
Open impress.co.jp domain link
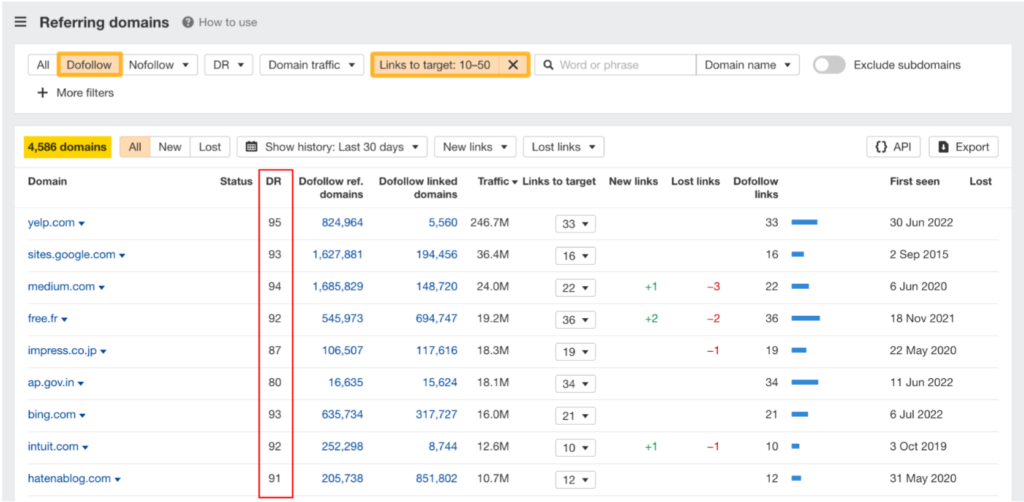(62, 351)
